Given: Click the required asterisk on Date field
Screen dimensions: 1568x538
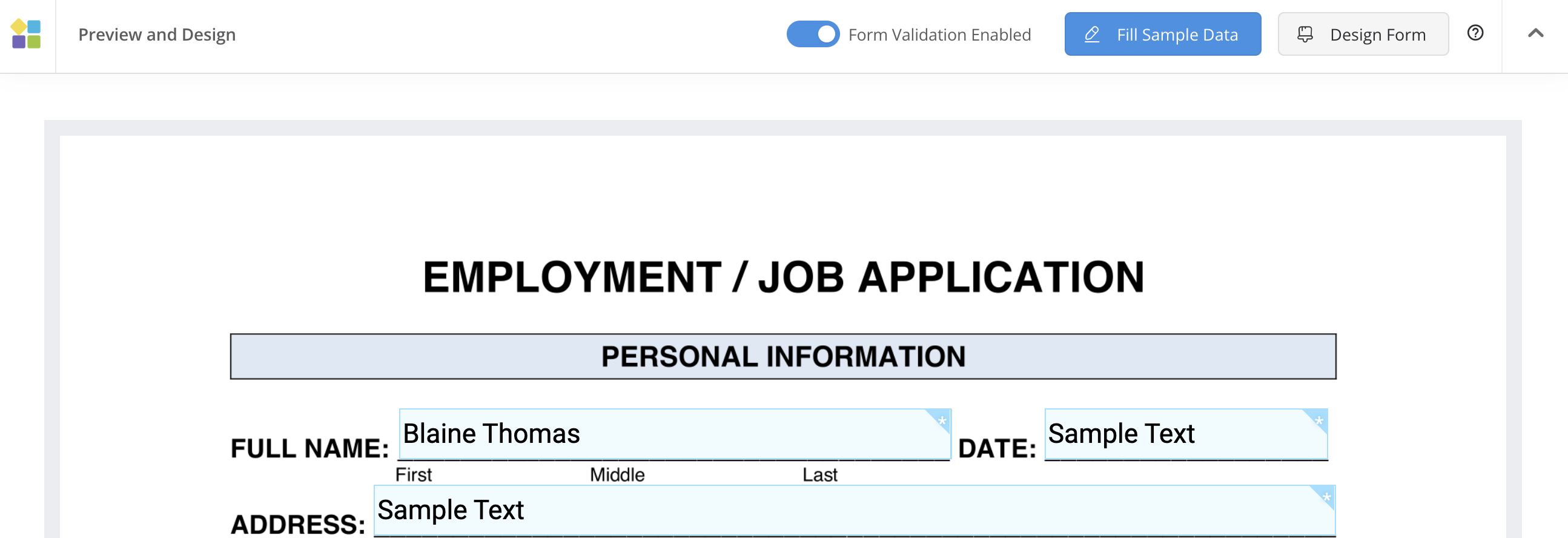Looking at the screenshot, I should click(1318, 420).
